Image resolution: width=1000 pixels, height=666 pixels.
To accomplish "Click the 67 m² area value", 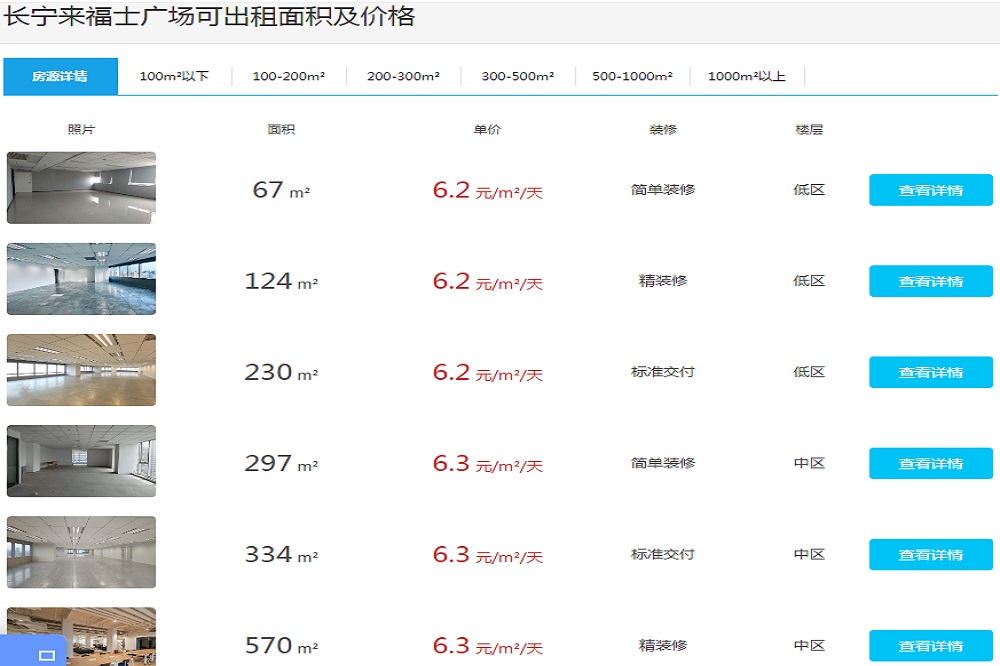I will 281,190.
